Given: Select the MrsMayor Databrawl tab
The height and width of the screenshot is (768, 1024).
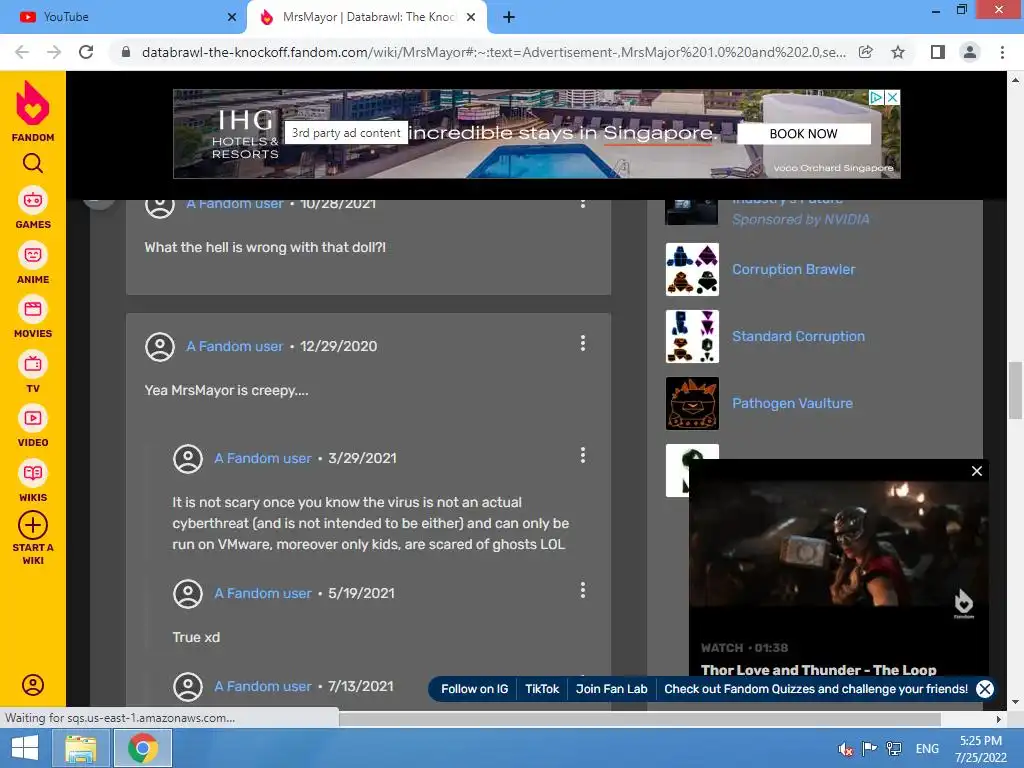Looking at the screenshot, I should [366, 17].
